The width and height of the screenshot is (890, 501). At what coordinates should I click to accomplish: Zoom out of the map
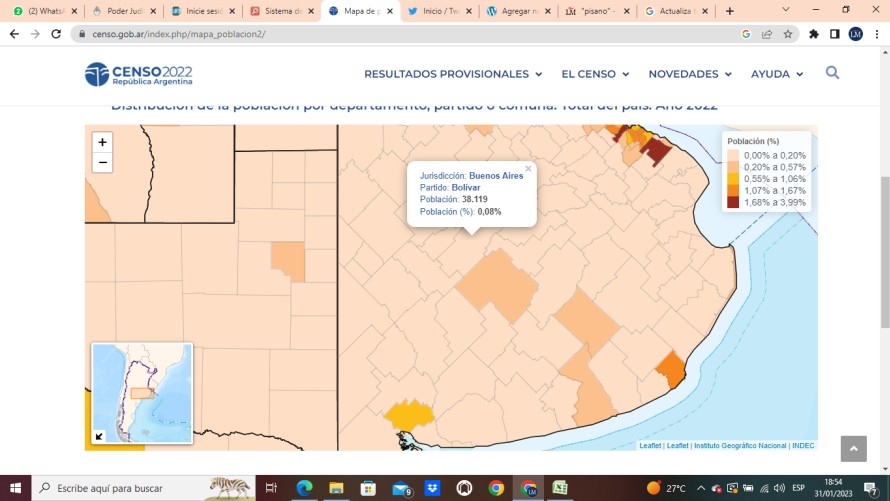pyautogui.click(x=102, y=162)
